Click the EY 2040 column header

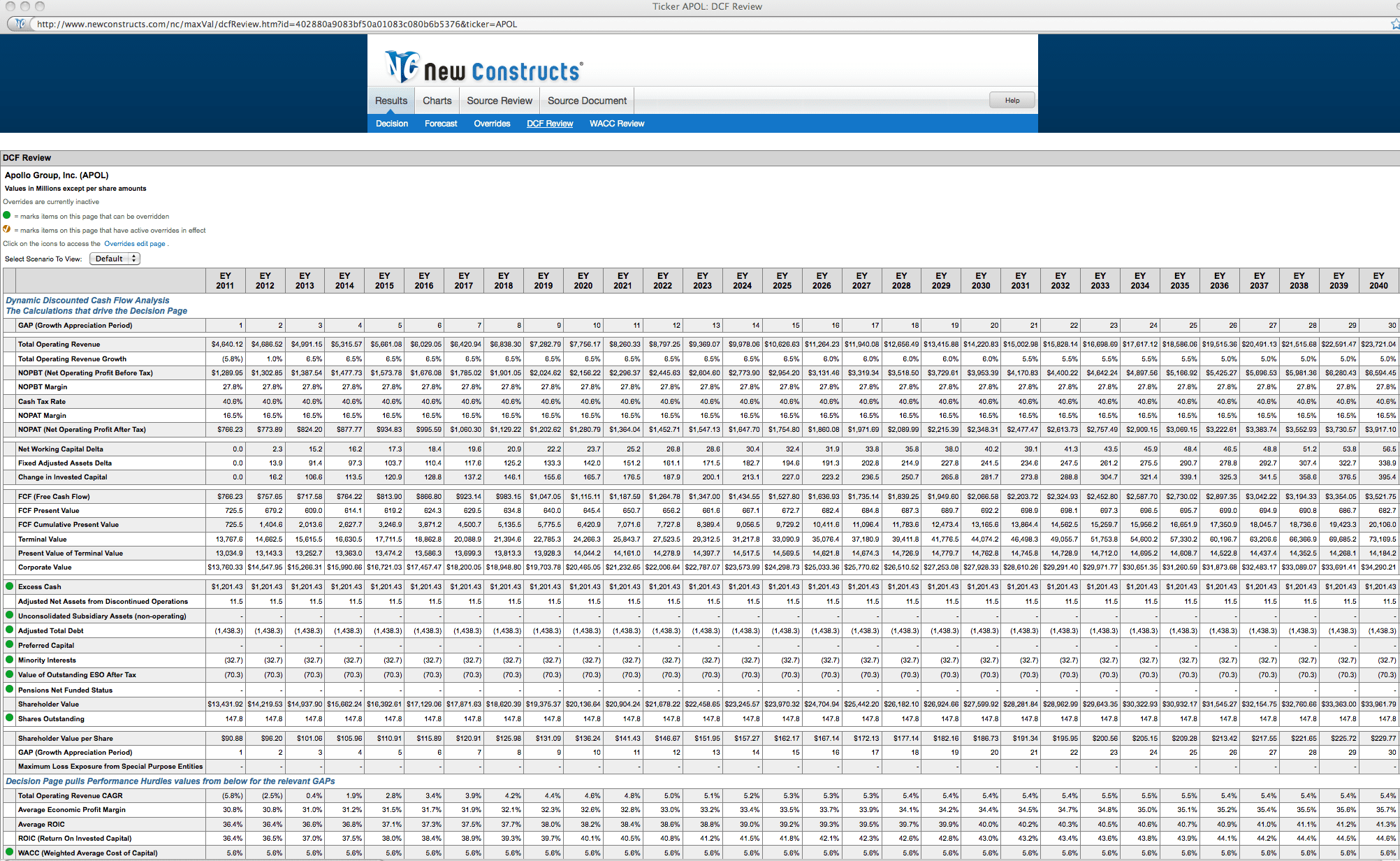(x=1378, y=280)
